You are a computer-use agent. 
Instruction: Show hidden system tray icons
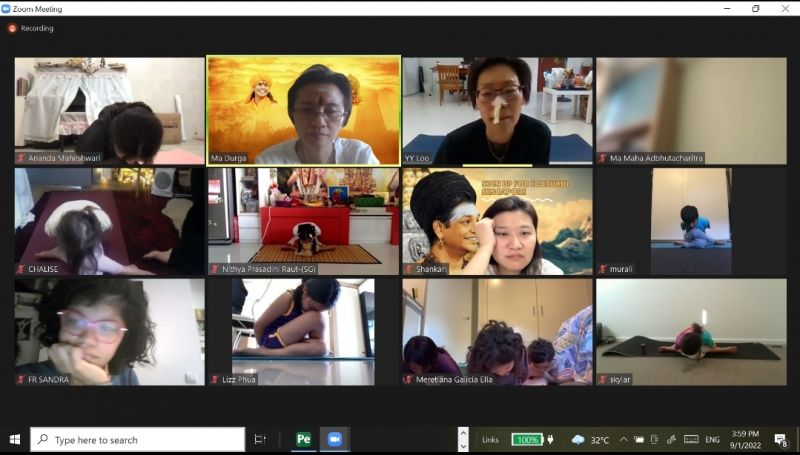(623, 440)
